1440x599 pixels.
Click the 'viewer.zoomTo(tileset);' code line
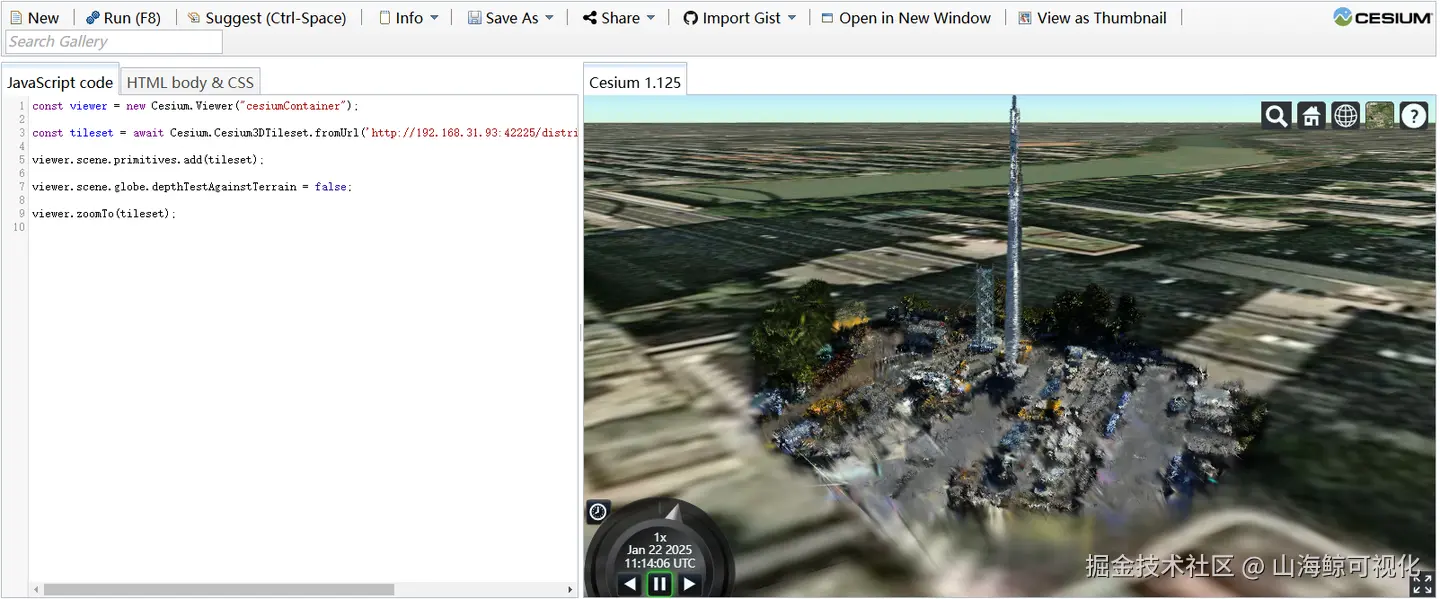[104, 214]
